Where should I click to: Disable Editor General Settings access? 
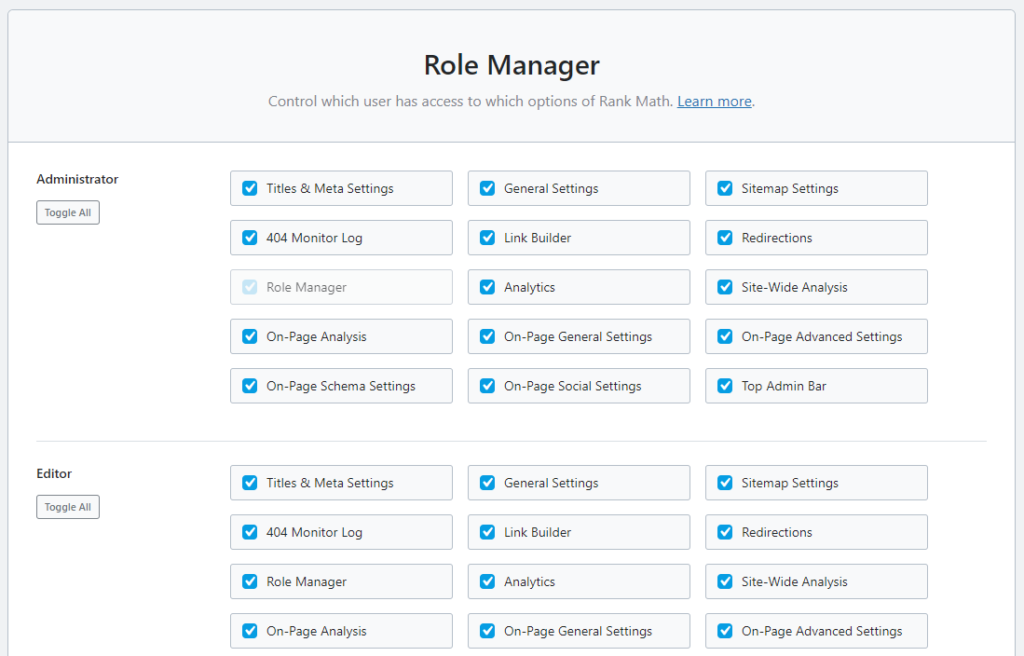tap(487, 483)
